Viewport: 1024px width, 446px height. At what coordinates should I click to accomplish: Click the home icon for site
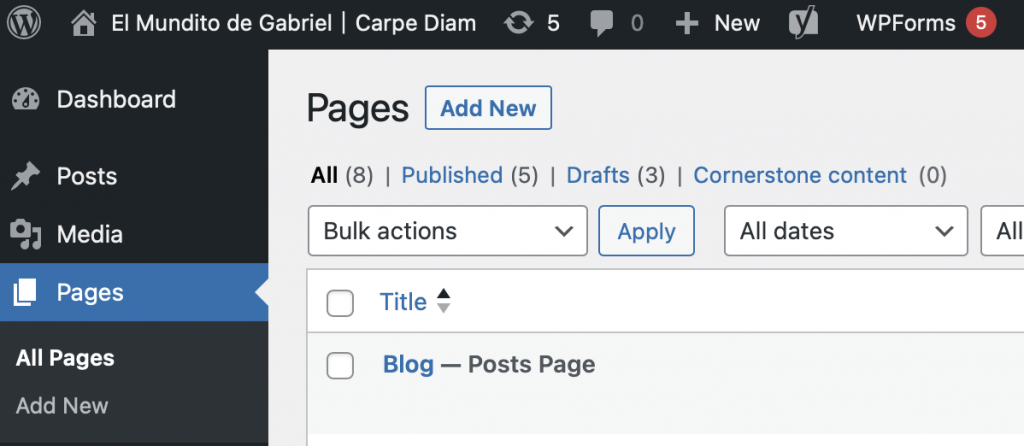tap(85, 23)
